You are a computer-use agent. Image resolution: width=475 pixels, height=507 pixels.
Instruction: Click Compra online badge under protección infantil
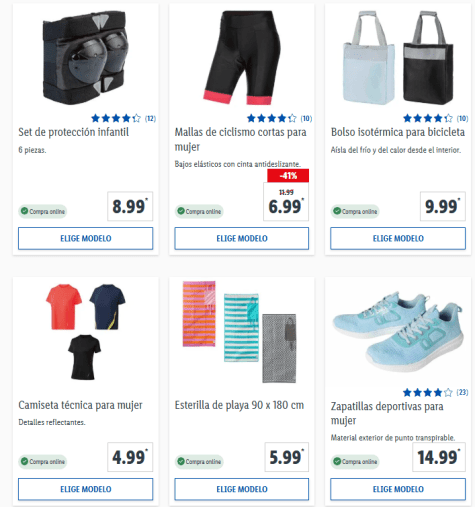click(43, 211)
